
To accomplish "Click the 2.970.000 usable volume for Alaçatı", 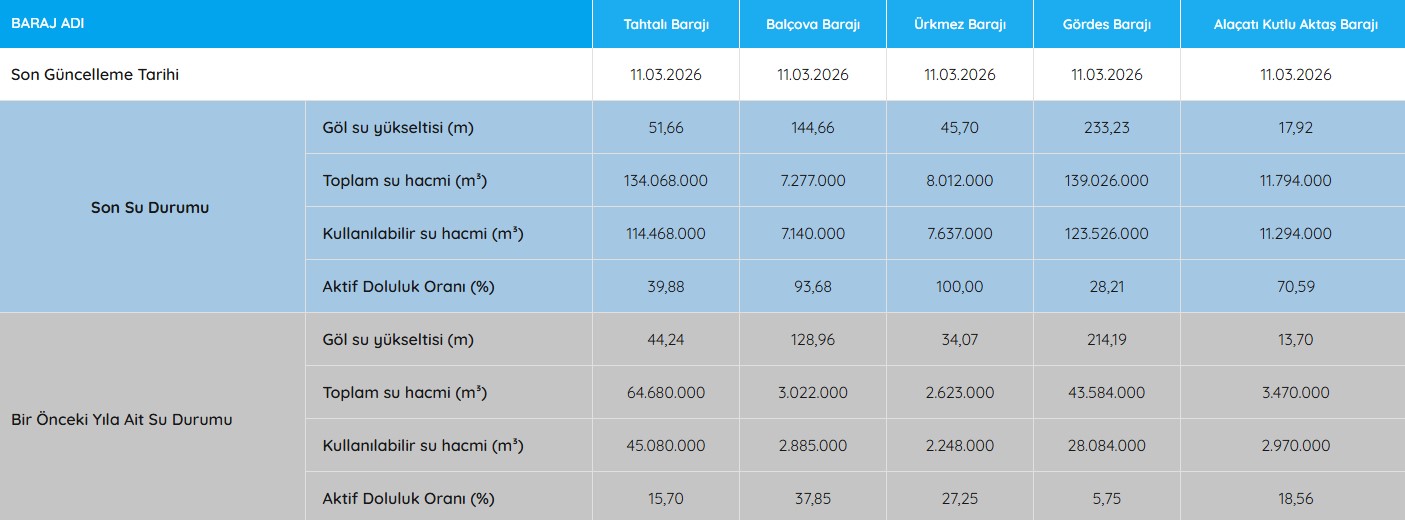I will 1295,446.
